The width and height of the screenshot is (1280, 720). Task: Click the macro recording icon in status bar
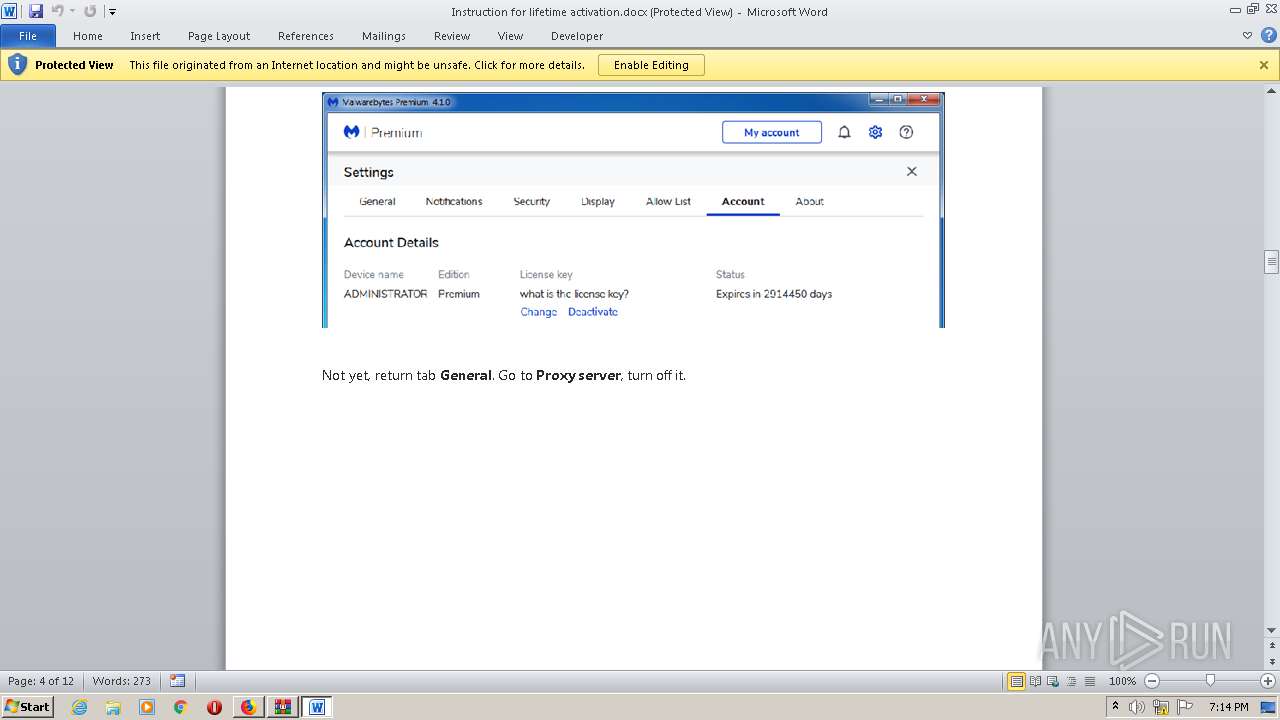point(178,681)
